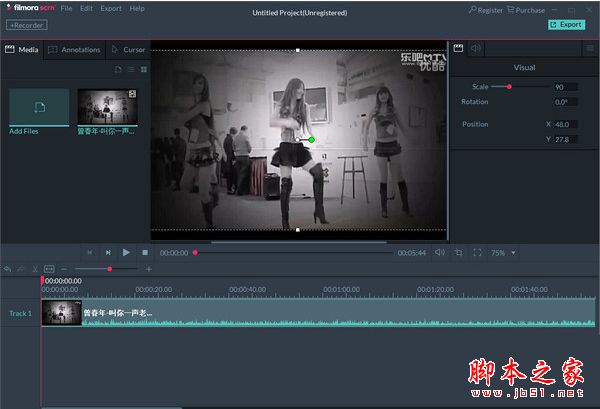This screenshot has height=409, width=600.
Task: Jump to next frame in playback
Action: (x=108, y=253)
